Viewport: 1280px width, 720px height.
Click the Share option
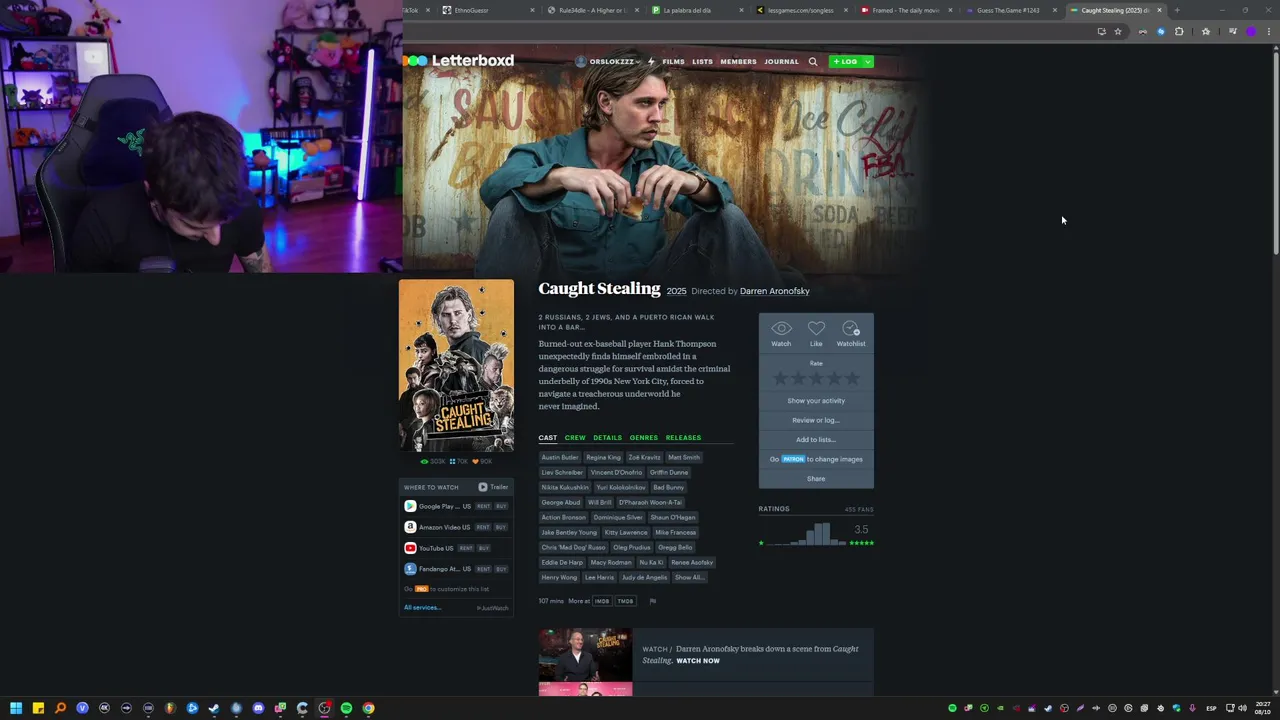pos(816,478)
